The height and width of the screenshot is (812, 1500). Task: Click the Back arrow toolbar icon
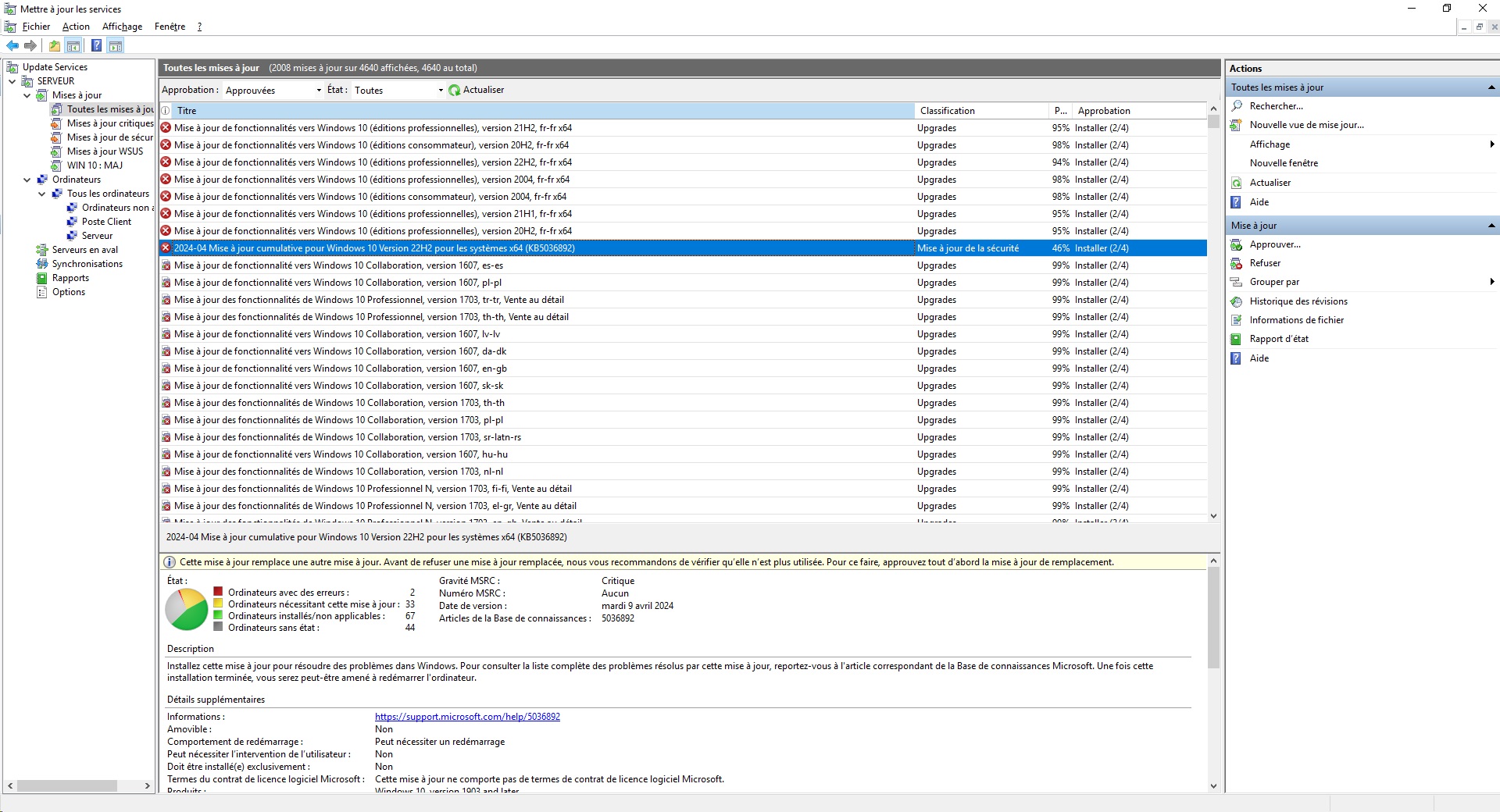12,45
